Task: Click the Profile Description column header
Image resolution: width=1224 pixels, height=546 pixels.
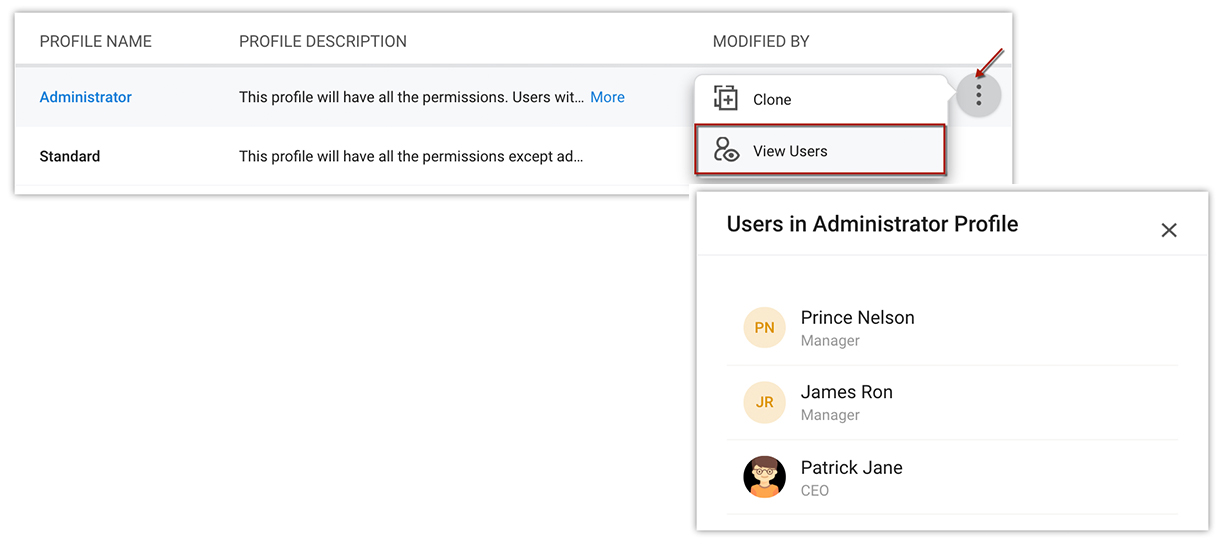Action: [323, 42]
